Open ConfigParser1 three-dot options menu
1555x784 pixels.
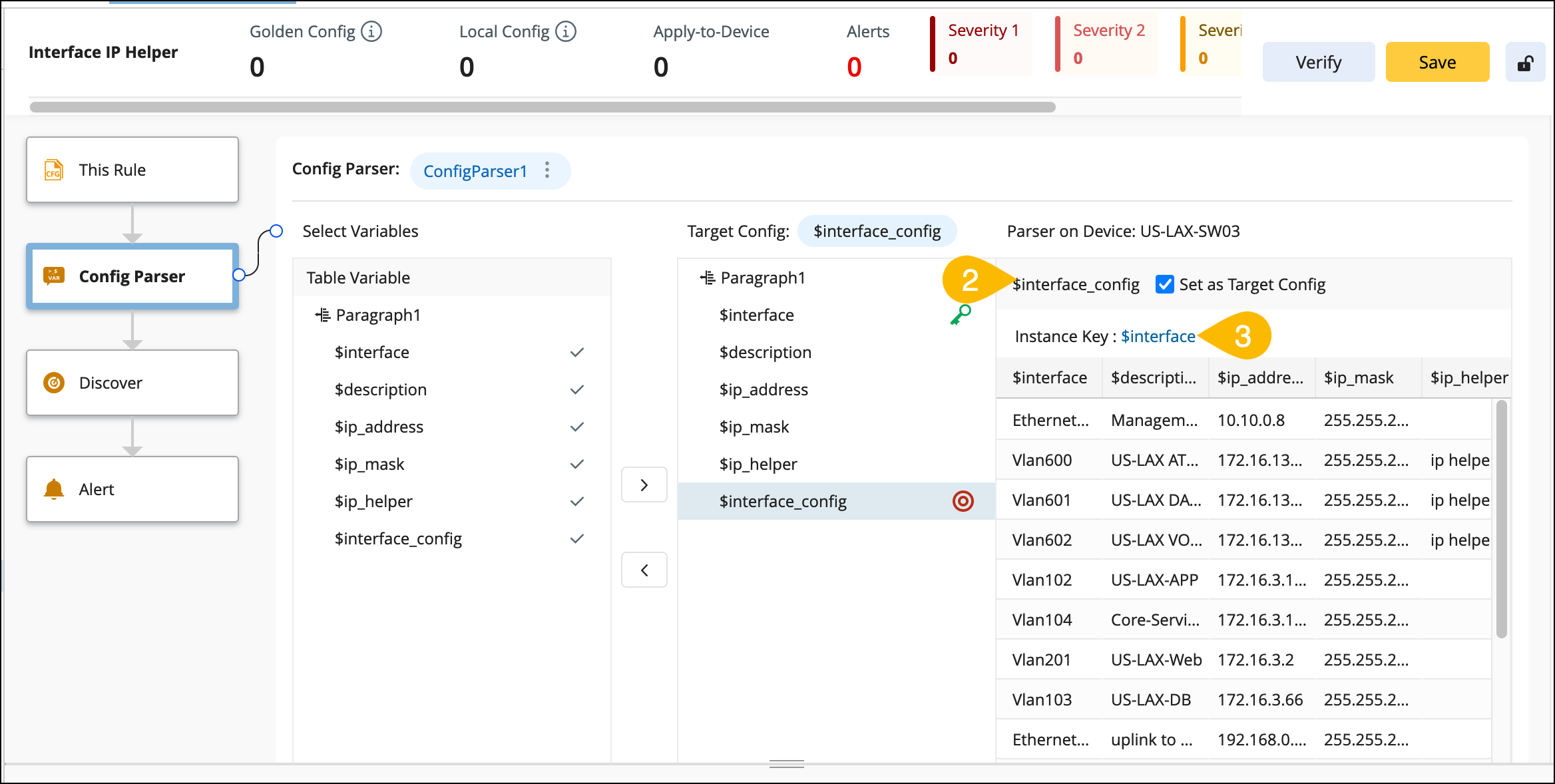547,170
